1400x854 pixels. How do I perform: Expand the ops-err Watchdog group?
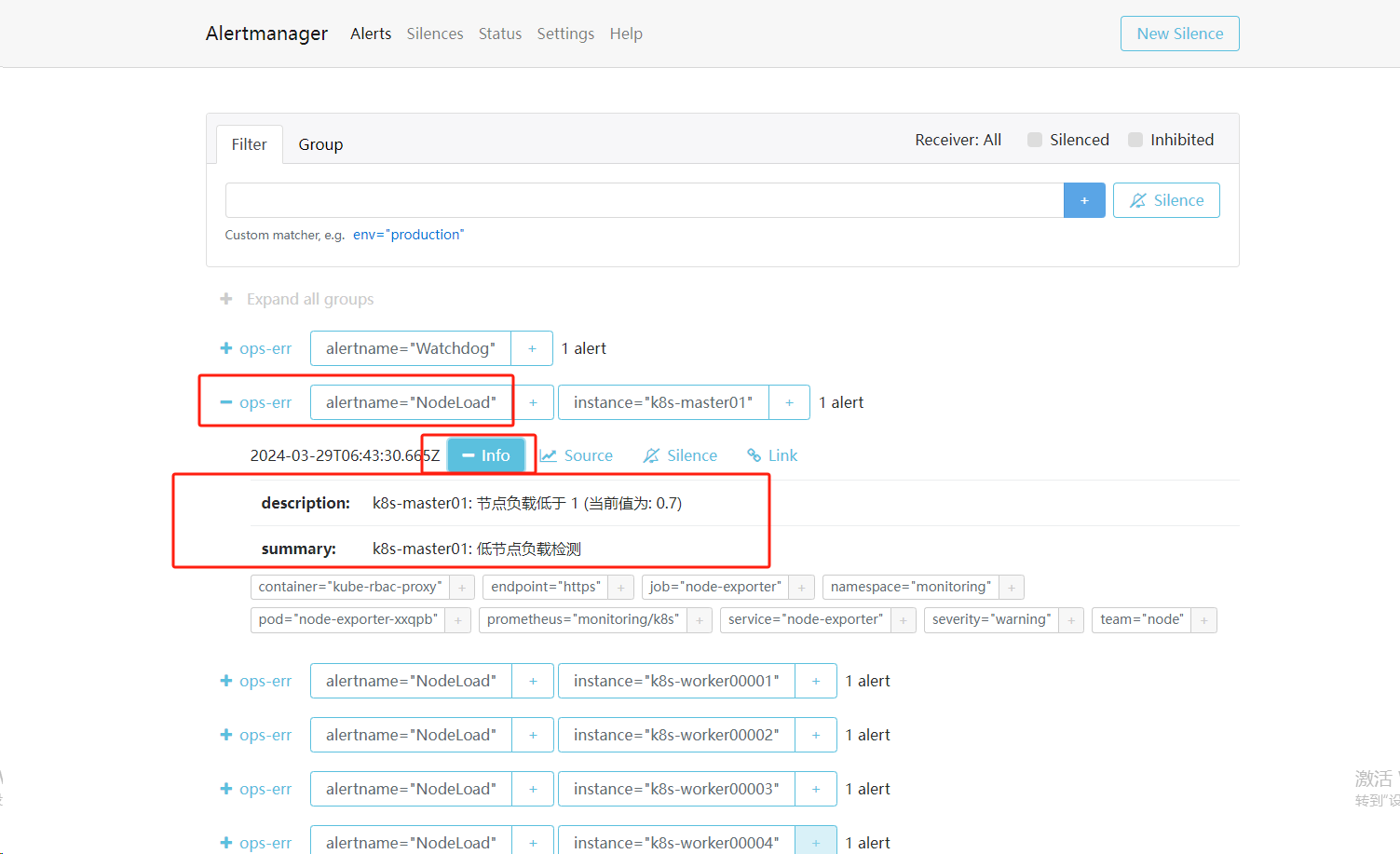256,348
